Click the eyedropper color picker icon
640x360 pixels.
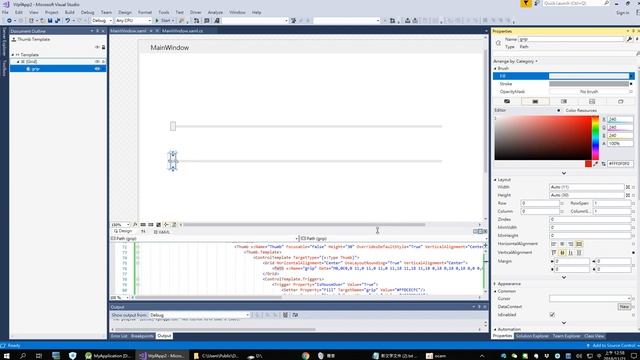click(596, 164)
